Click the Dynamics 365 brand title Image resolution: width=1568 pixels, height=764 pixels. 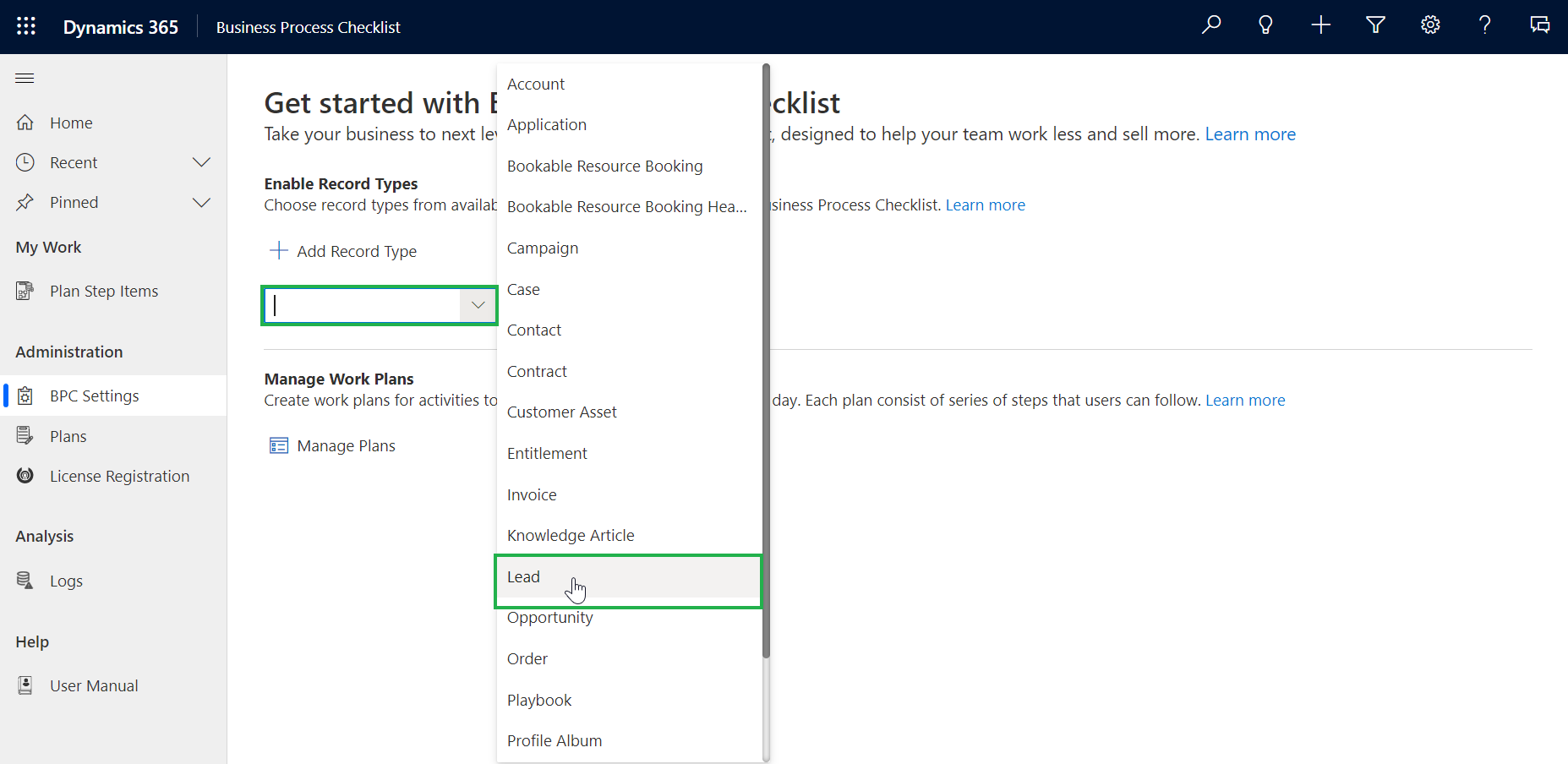[x=121, y=27]
